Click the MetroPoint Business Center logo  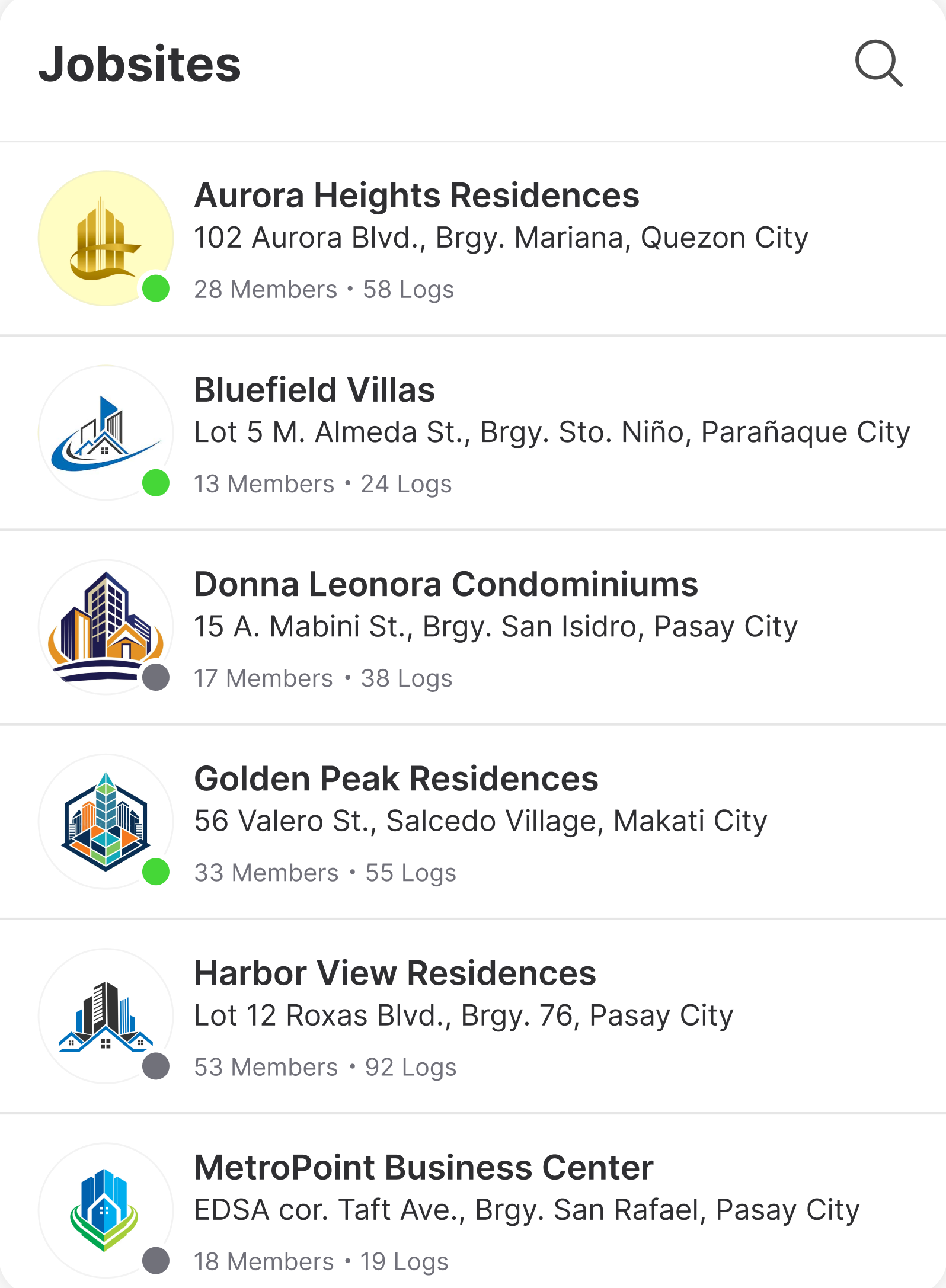(x=106, y=1210)
